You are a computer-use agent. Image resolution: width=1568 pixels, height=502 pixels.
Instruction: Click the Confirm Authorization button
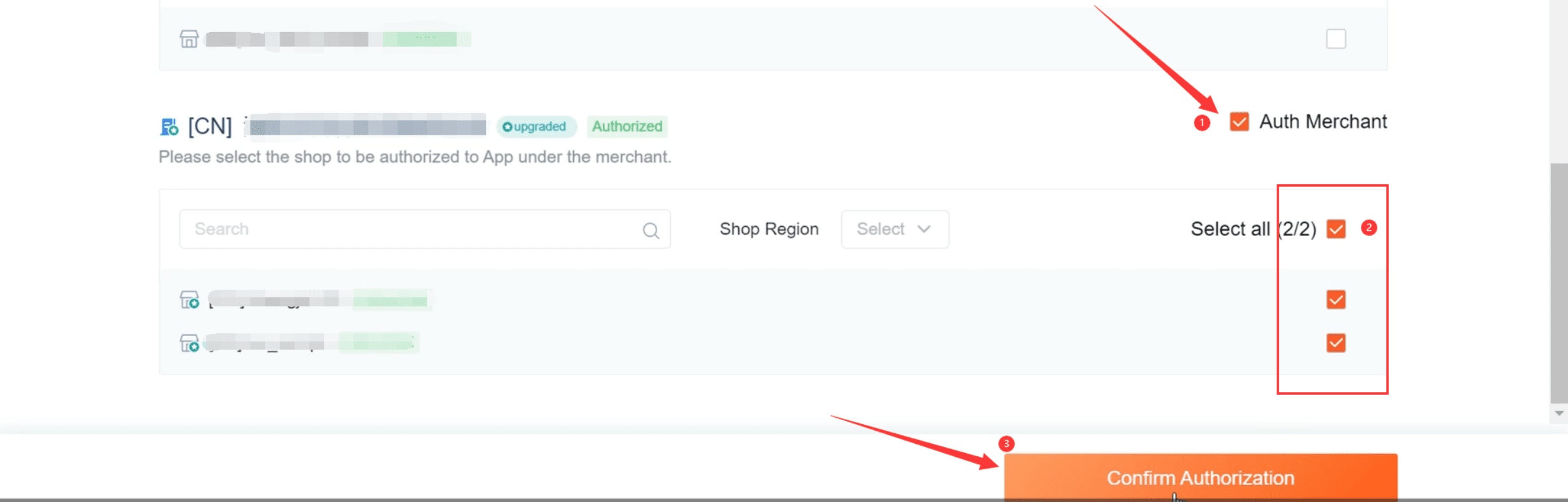(1201, 478)
